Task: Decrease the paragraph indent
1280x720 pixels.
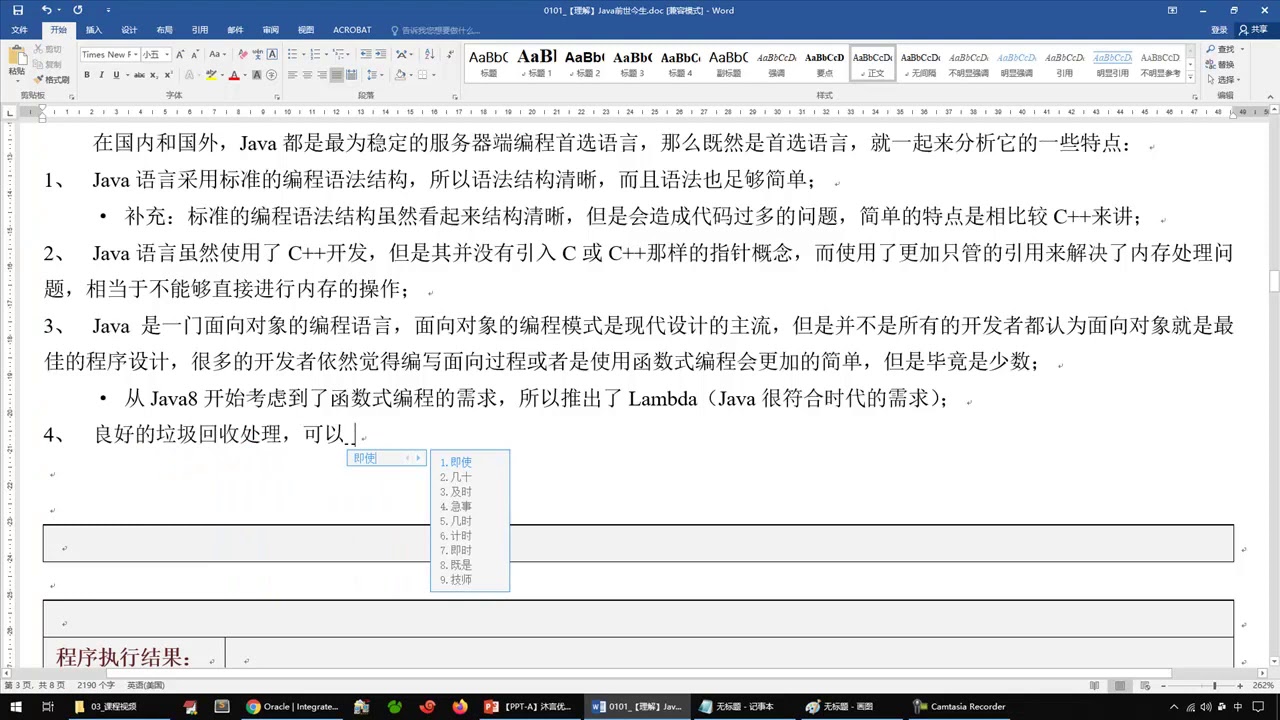Action: (366, 54)
